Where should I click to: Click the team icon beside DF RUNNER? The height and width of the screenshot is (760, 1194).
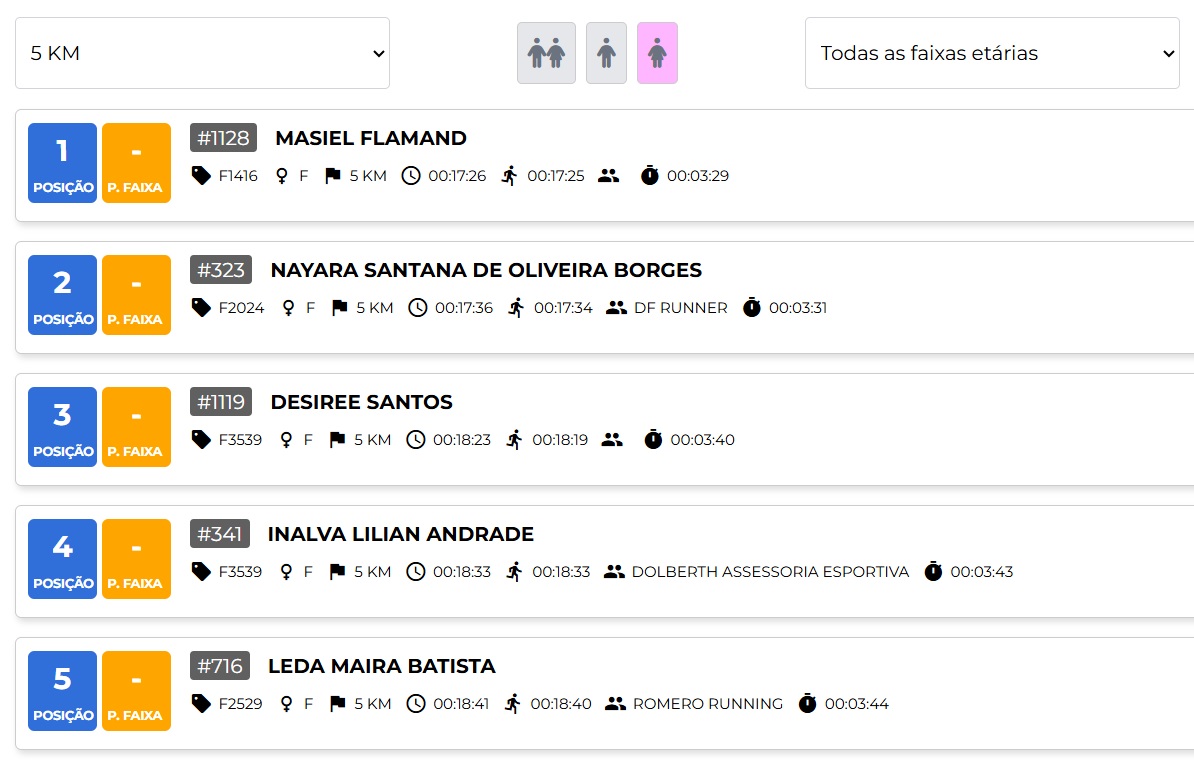pos(616,308)
